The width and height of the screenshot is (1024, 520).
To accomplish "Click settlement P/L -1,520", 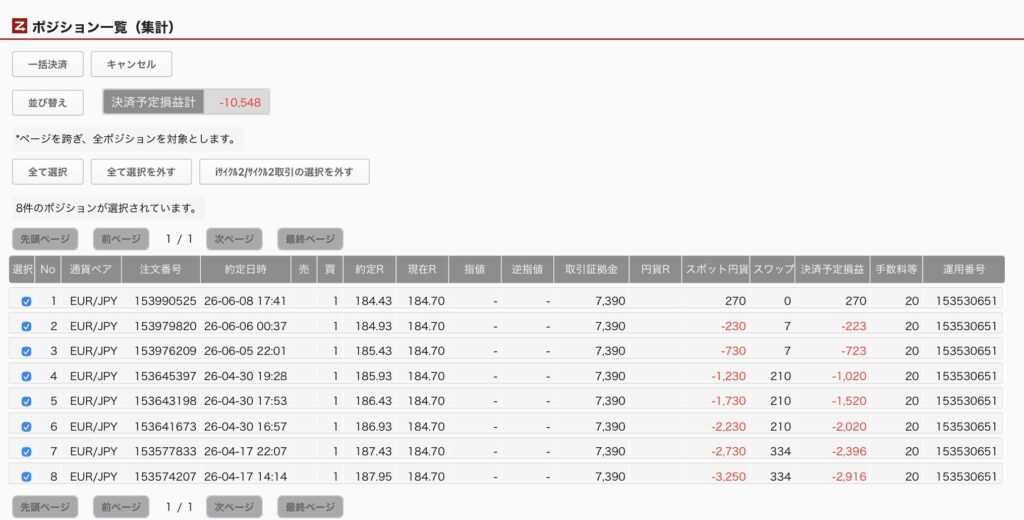I will [849, 401].
